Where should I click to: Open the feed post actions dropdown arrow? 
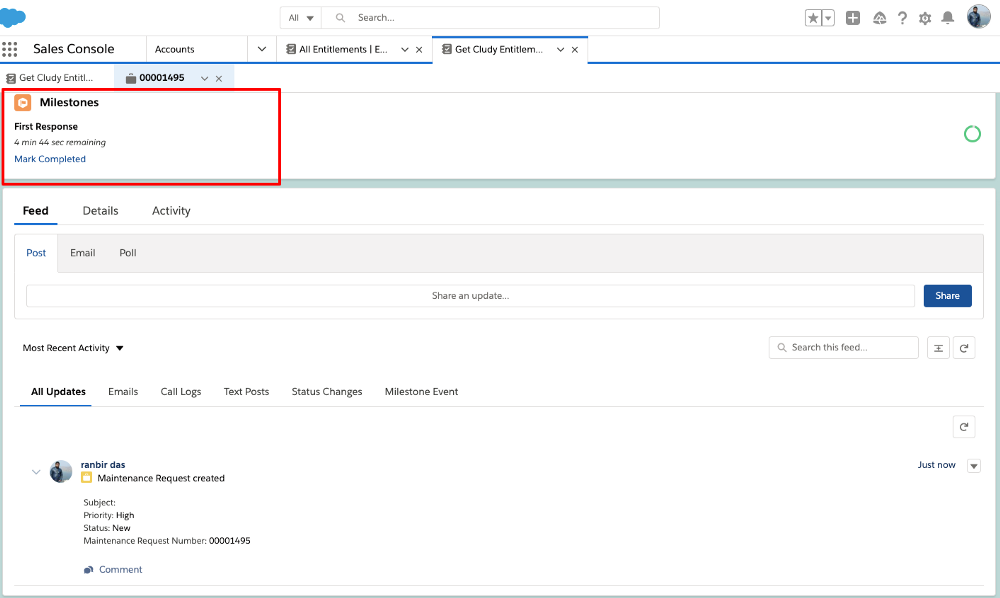click(973, 466)
